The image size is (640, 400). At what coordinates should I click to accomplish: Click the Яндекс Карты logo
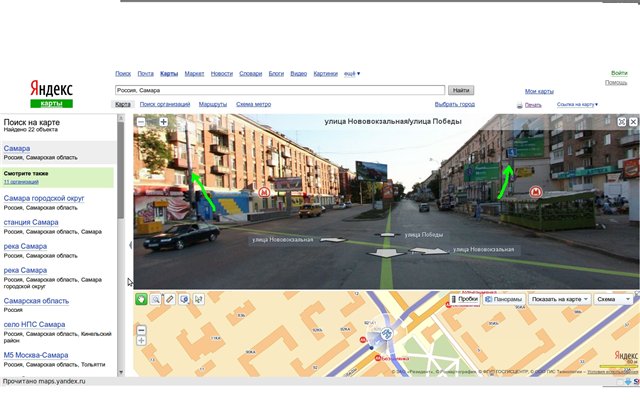[x=51, y=94]
